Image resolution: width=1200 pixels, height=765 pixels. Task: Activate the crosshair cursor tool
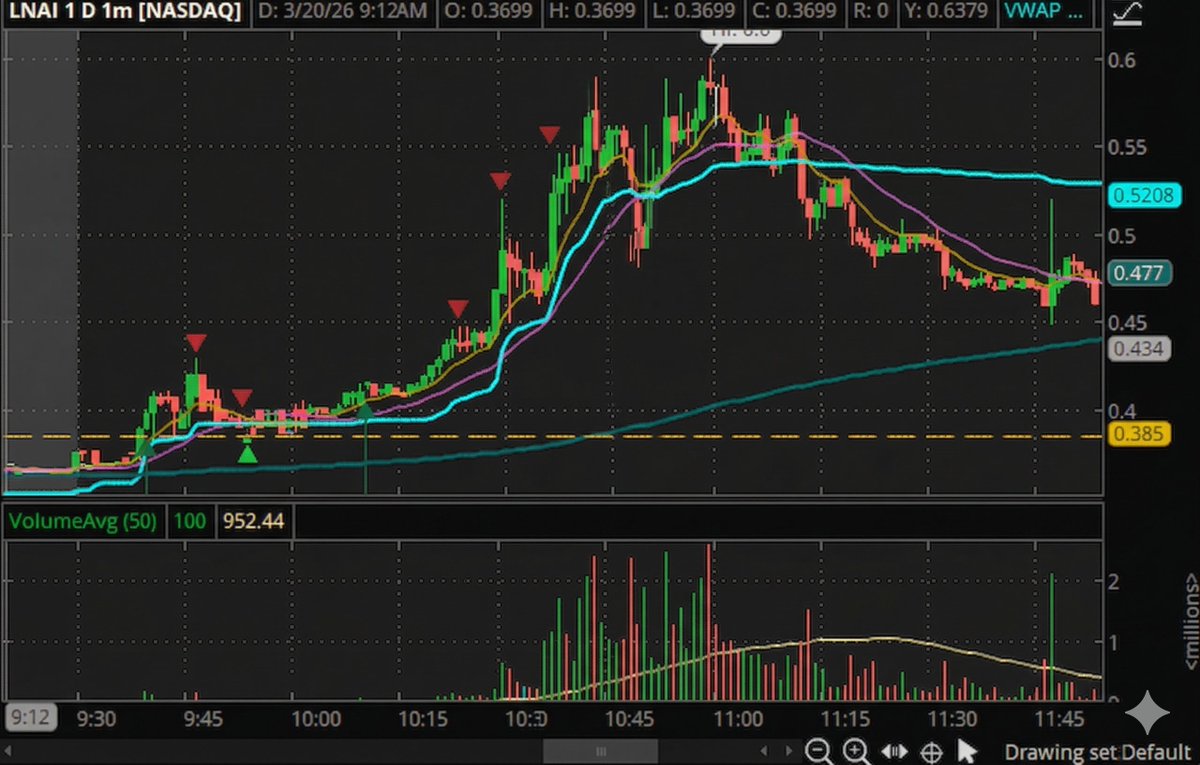(x=930, y=751)
